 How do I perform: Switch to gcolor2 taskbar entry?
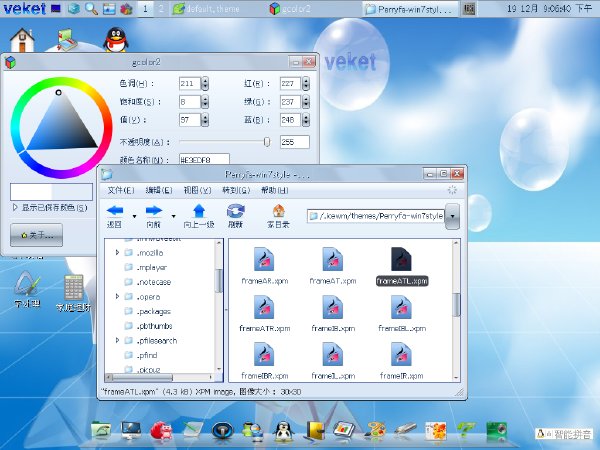(290, 9)
